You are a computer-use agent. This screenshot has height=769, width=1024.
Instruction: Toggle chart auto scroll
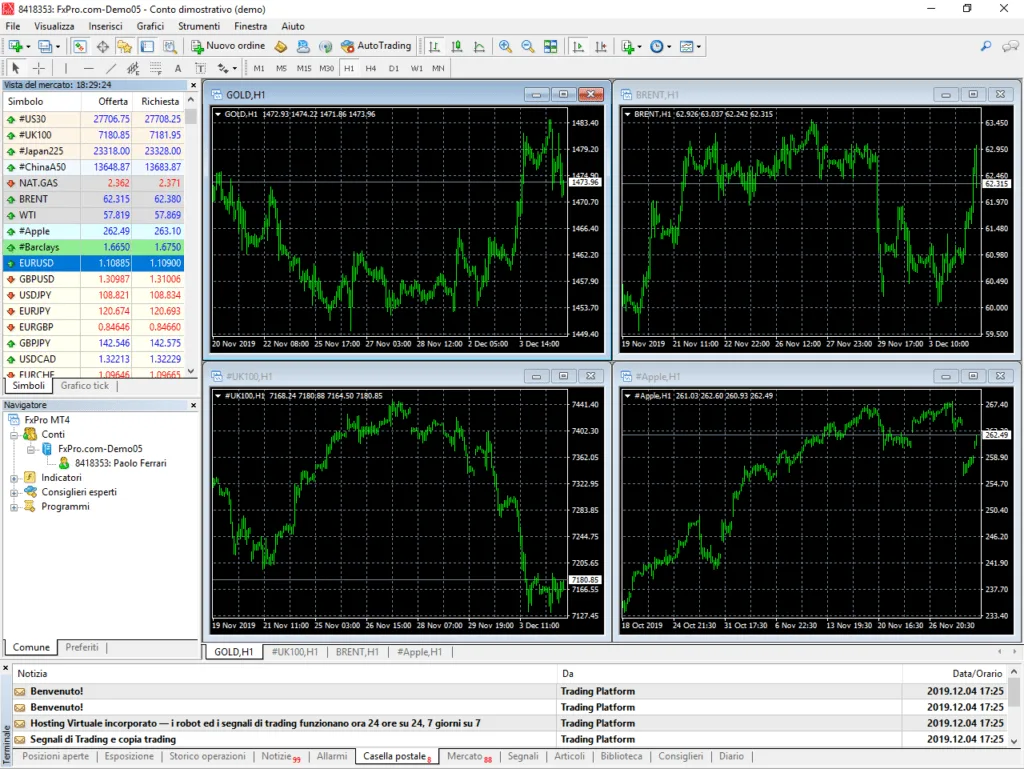tap(578, 46)
